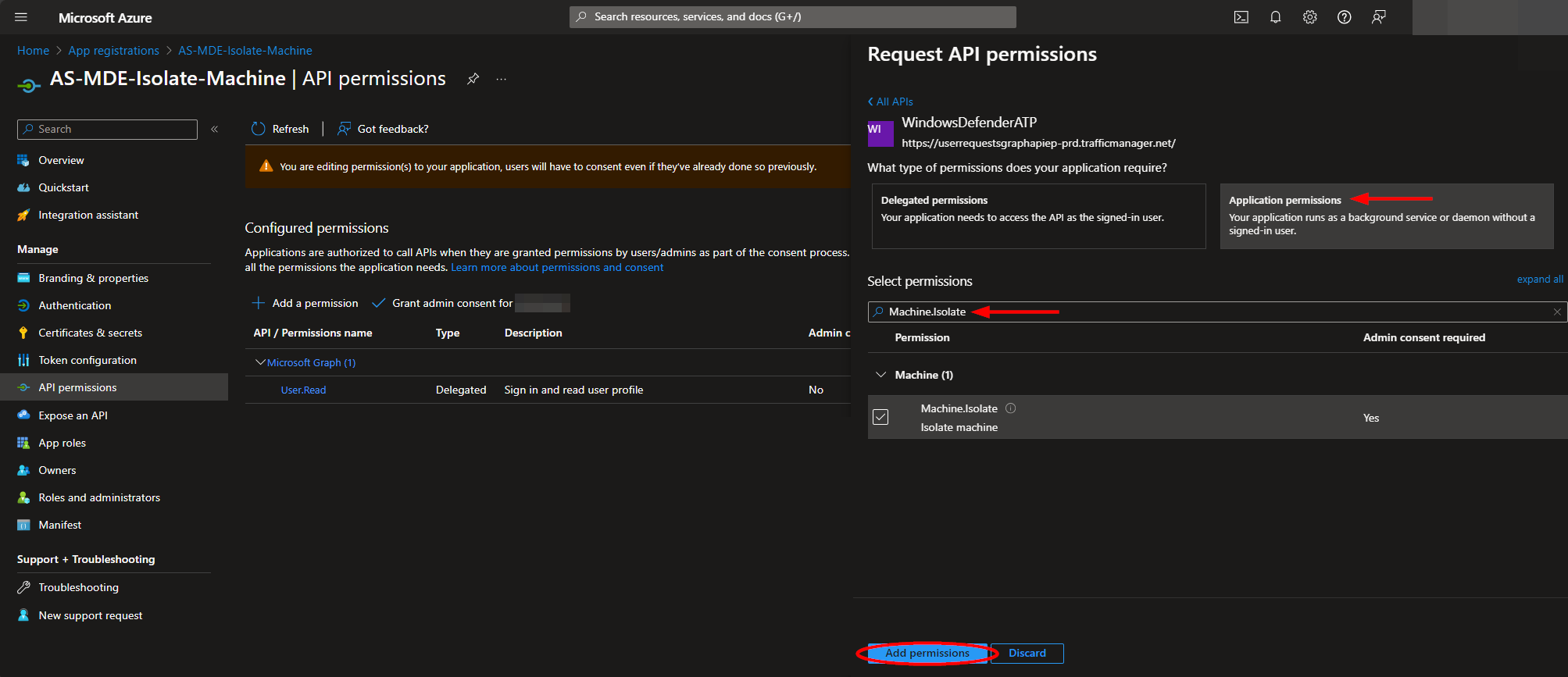Click the Refresh icon
The width and height of the screenshot is (1568, 677).
point(258,129)
